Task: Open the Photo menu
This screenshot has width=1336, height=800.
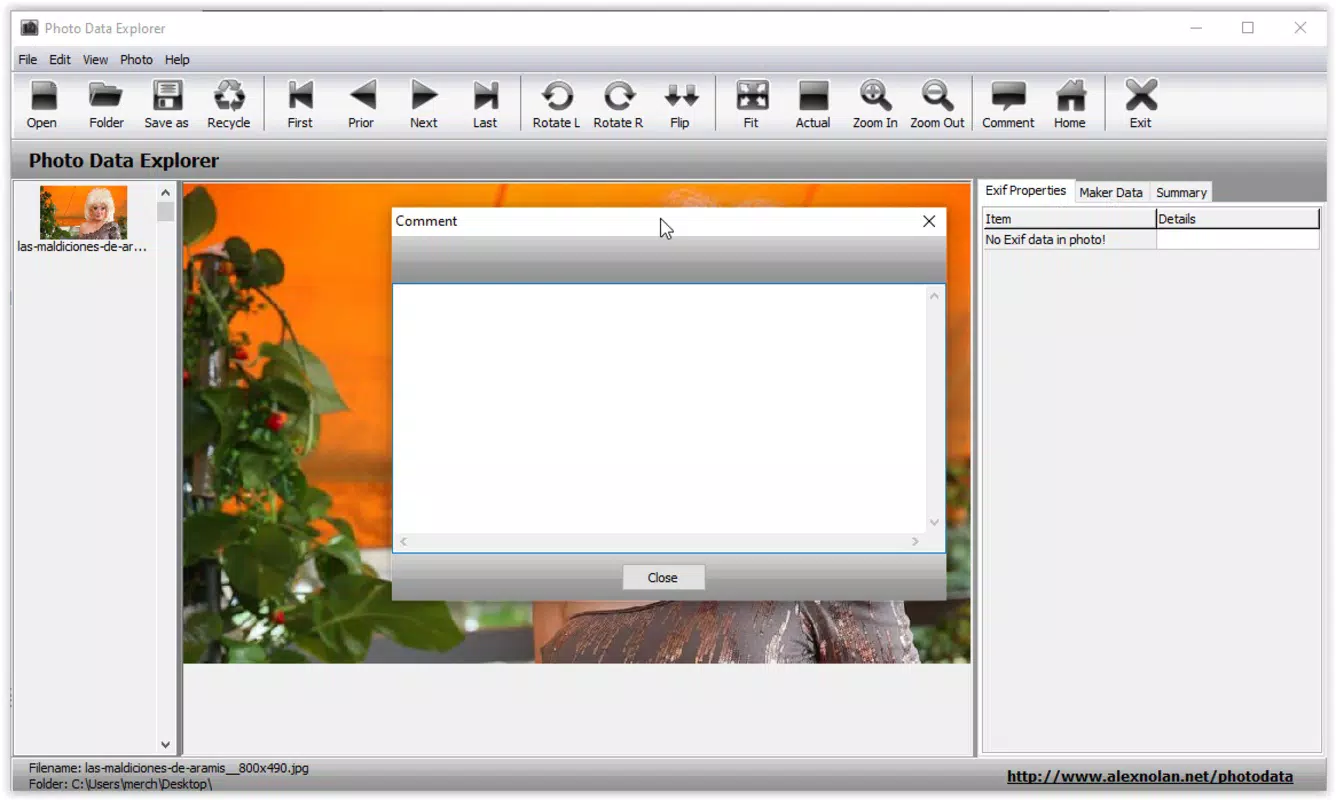Action: tap(137, 60)
